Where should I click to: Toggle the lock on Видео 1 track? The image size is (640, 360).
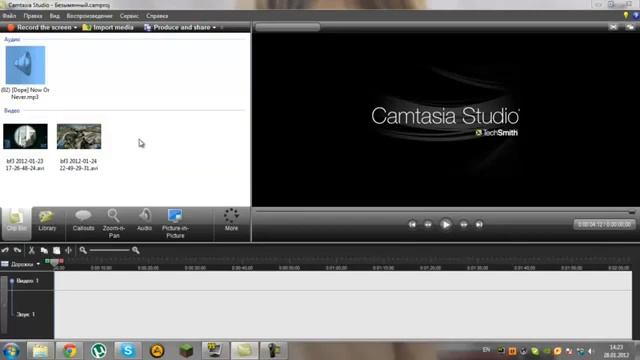coord(12,281)
